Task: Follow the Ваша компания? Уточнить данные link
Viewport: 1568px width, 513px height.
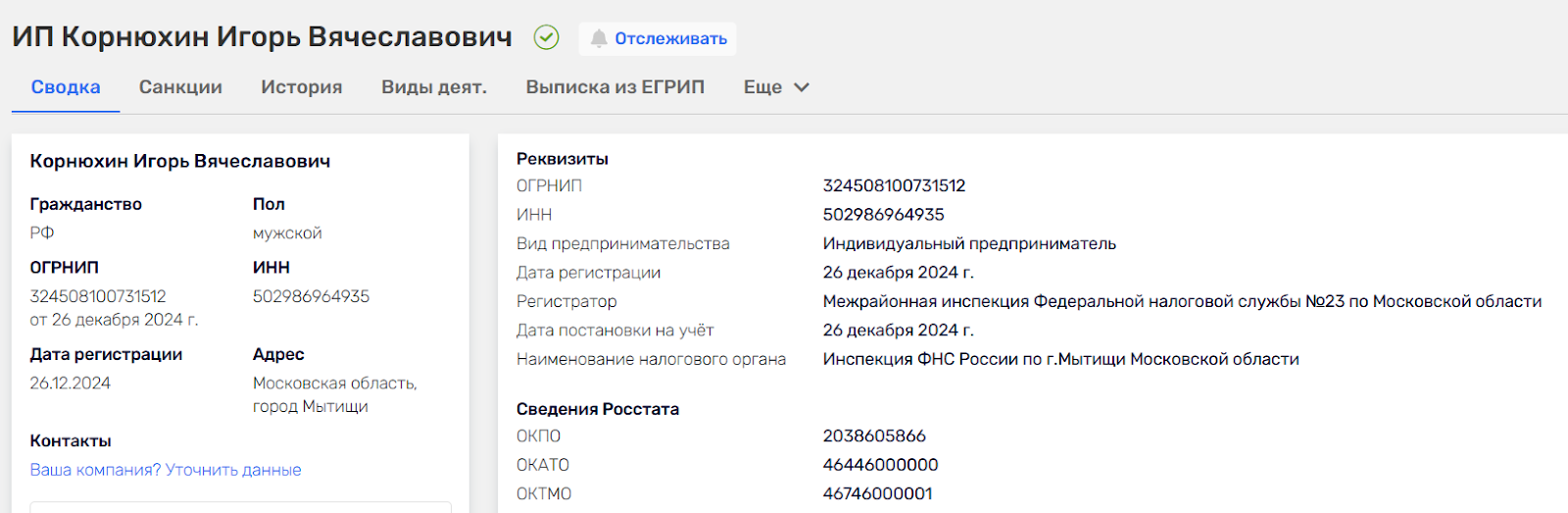Action: coord(166,470)
